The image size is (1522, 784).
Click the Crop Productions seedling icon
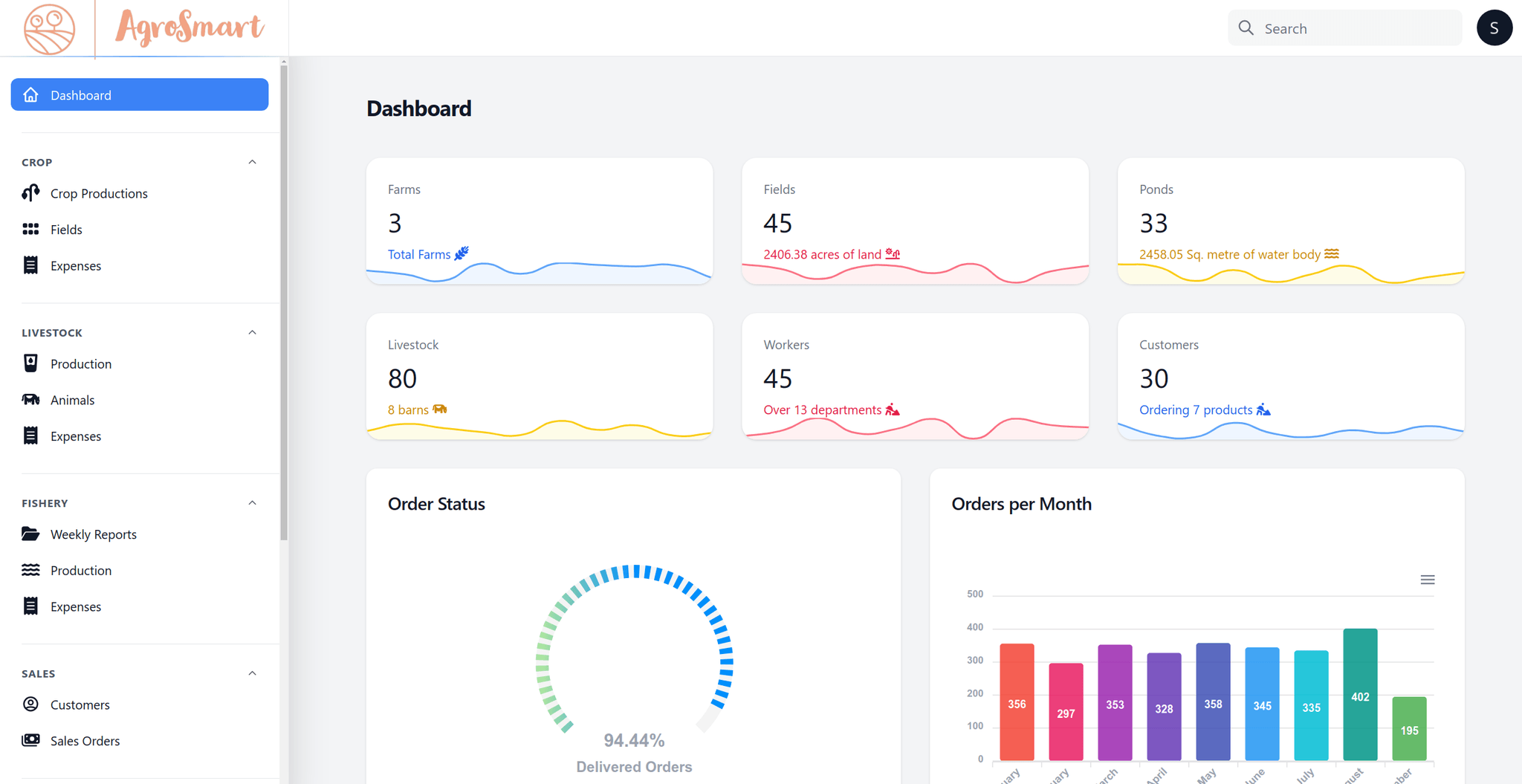click(30, 193)
